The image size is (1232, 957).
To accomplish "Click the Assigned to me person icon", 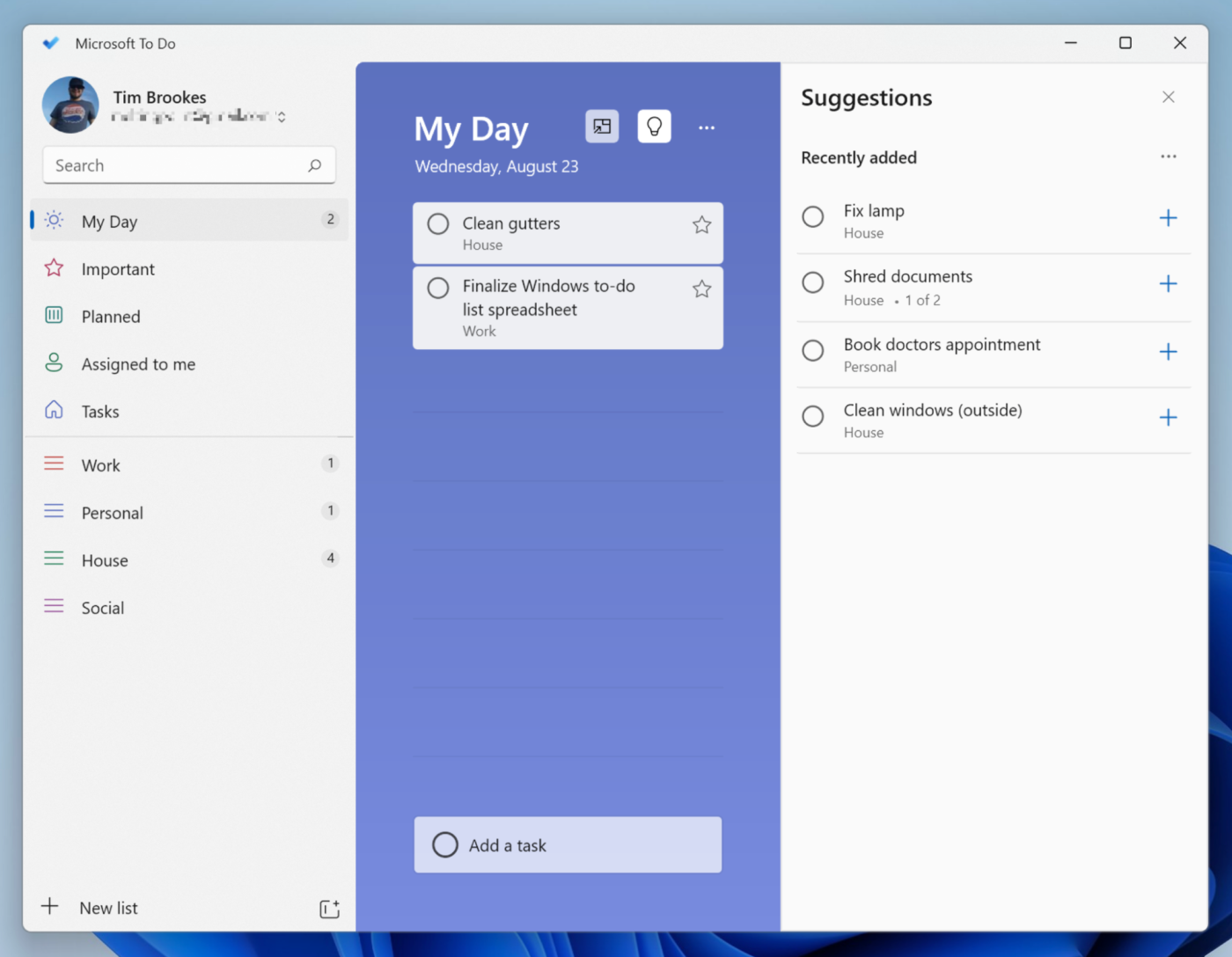I will (54, 362).
